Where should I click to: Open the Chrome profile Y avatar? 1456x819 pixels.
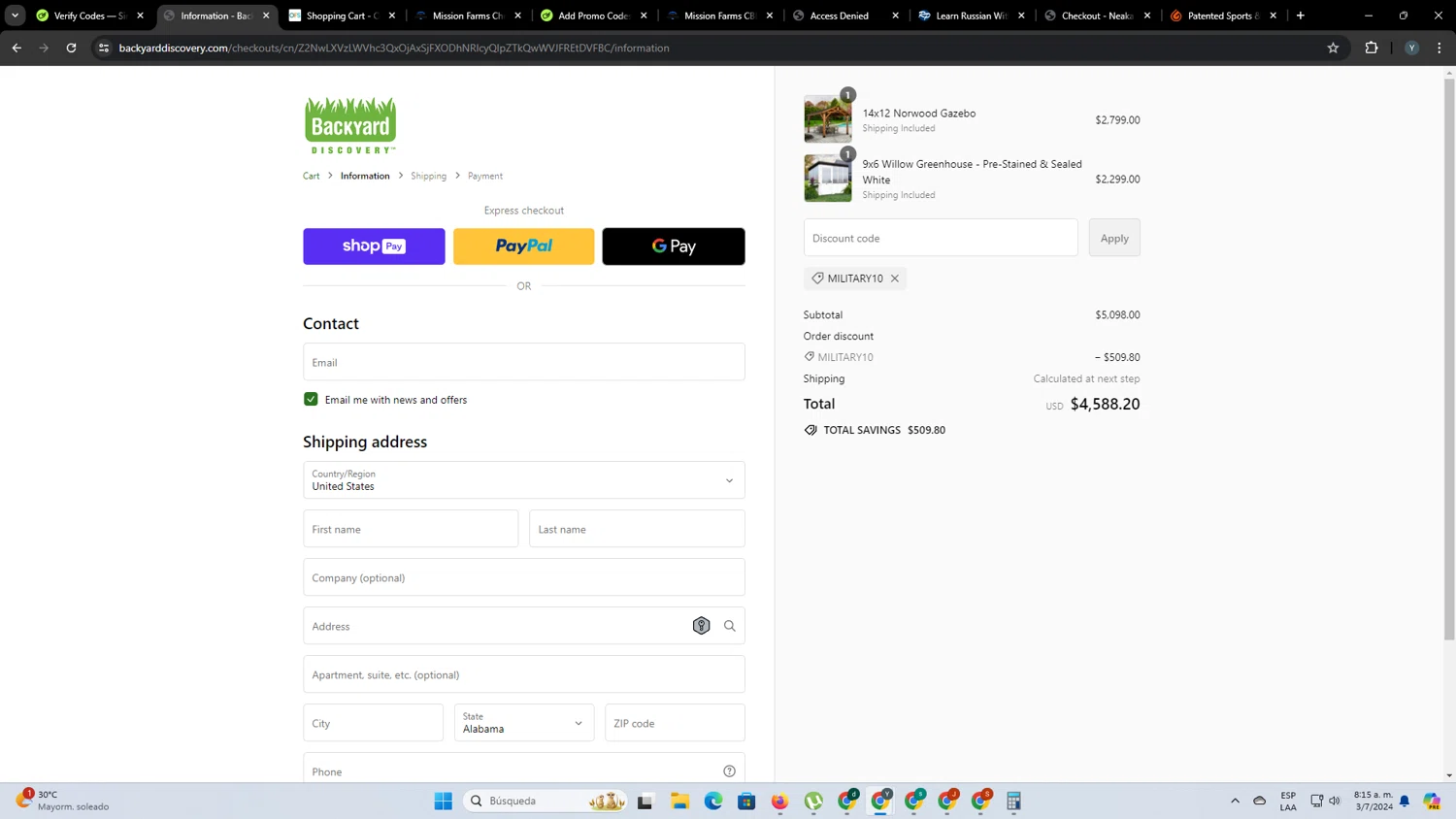(1411, 48)
